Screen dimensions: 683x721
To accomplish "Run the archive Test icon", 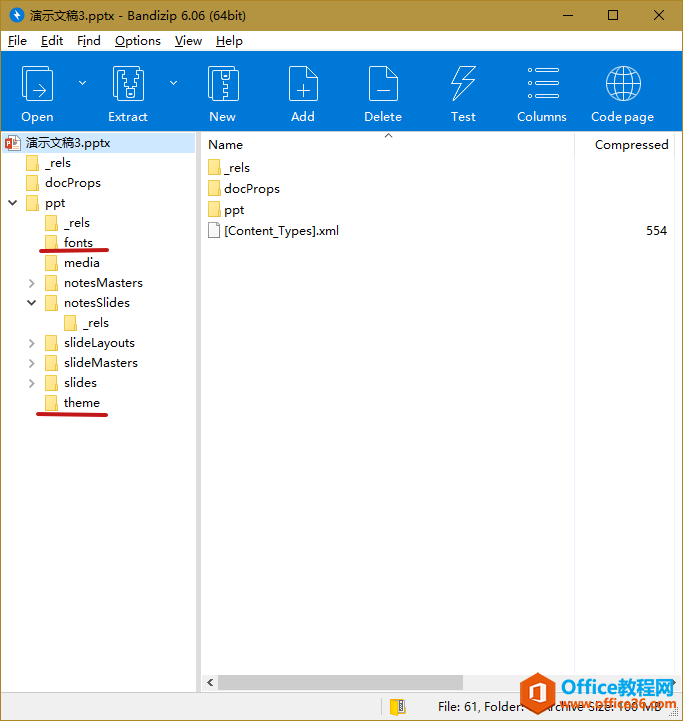I will click(463, 84).
